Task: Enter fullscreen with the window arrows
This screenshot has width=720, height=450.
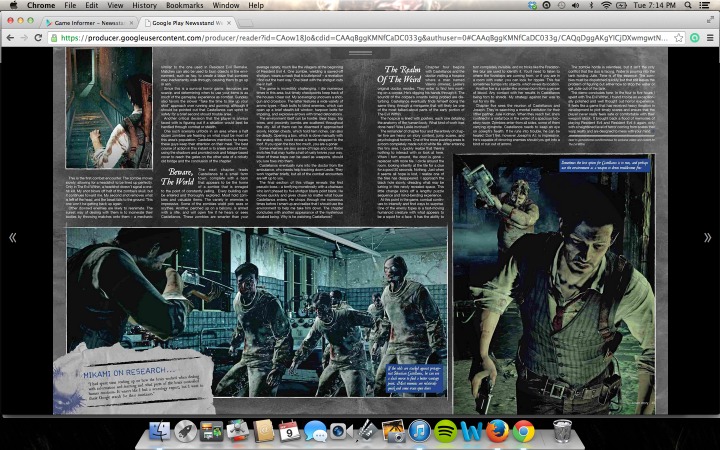Action: point(710,19)
